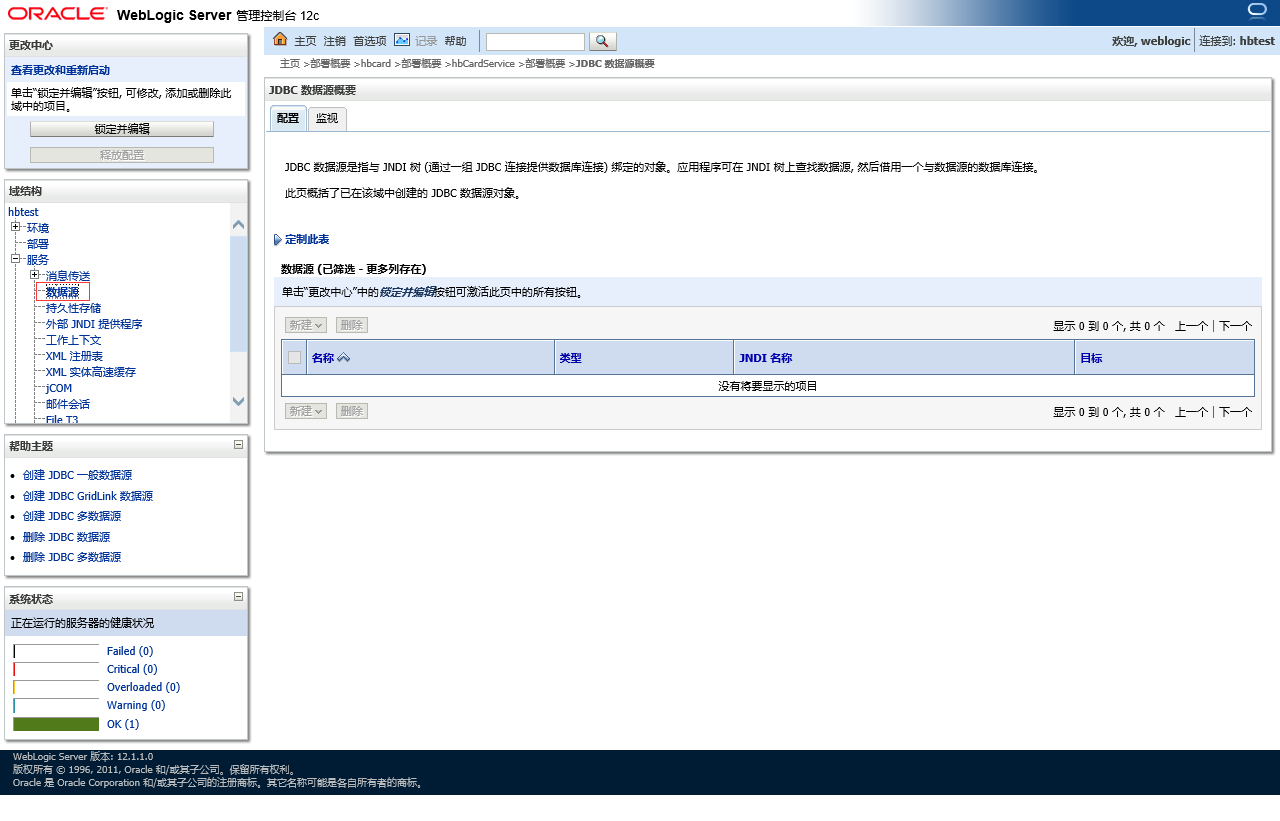
Task: Open help link 删除 JDBC 多数据源
Action: [72, 557]
